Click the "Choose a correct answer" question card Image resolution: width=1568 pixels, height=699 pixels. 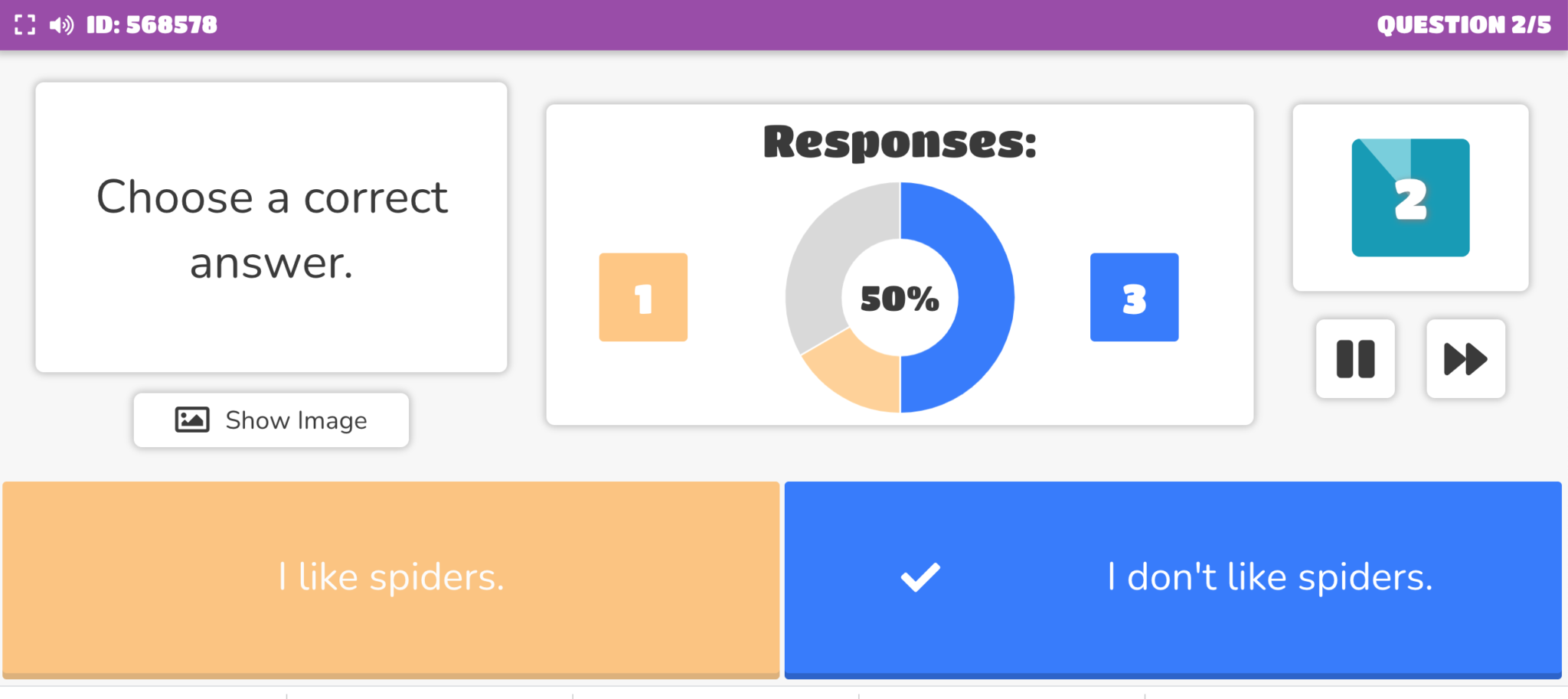tap(271, 227)
